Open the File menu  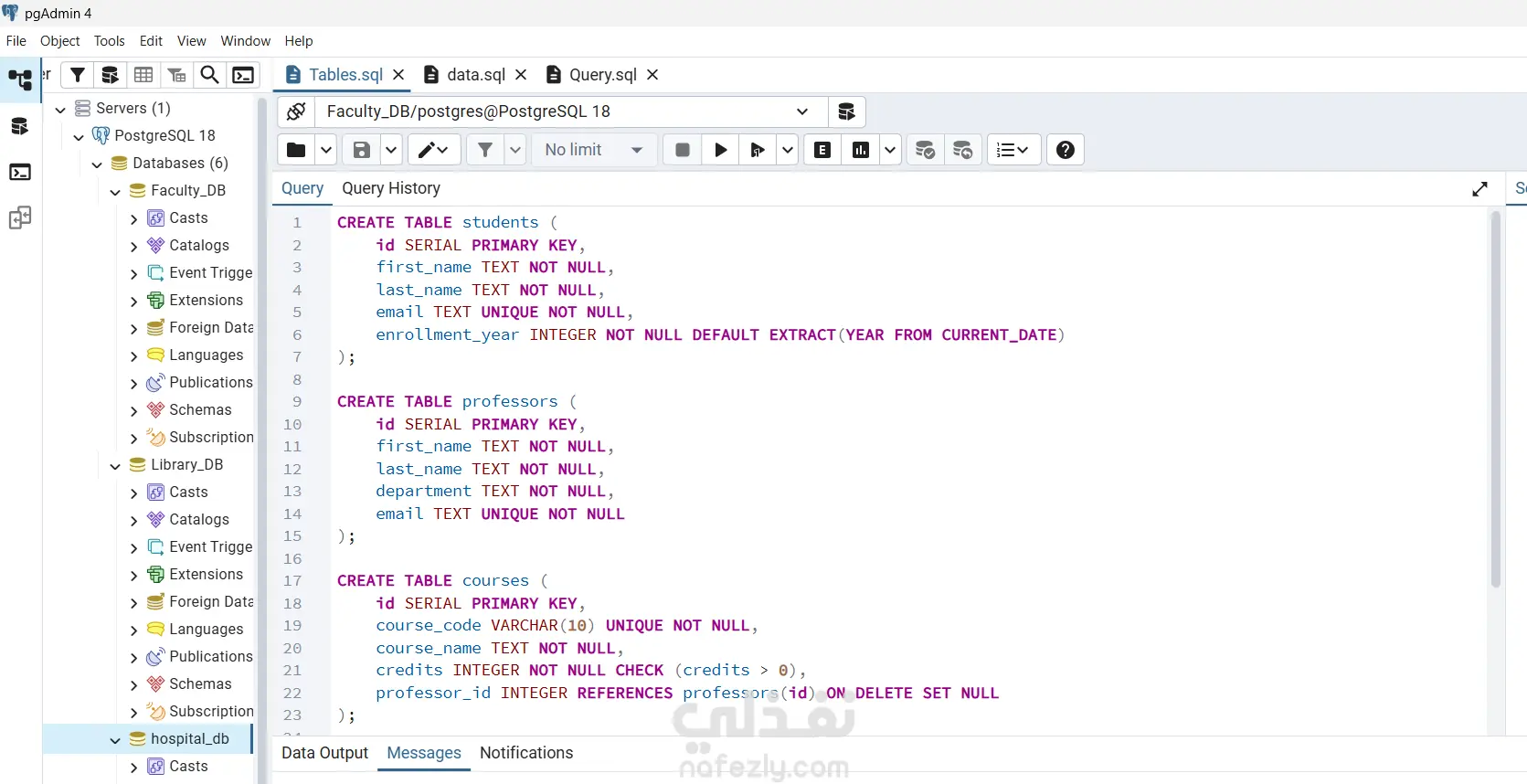(16, 41)
